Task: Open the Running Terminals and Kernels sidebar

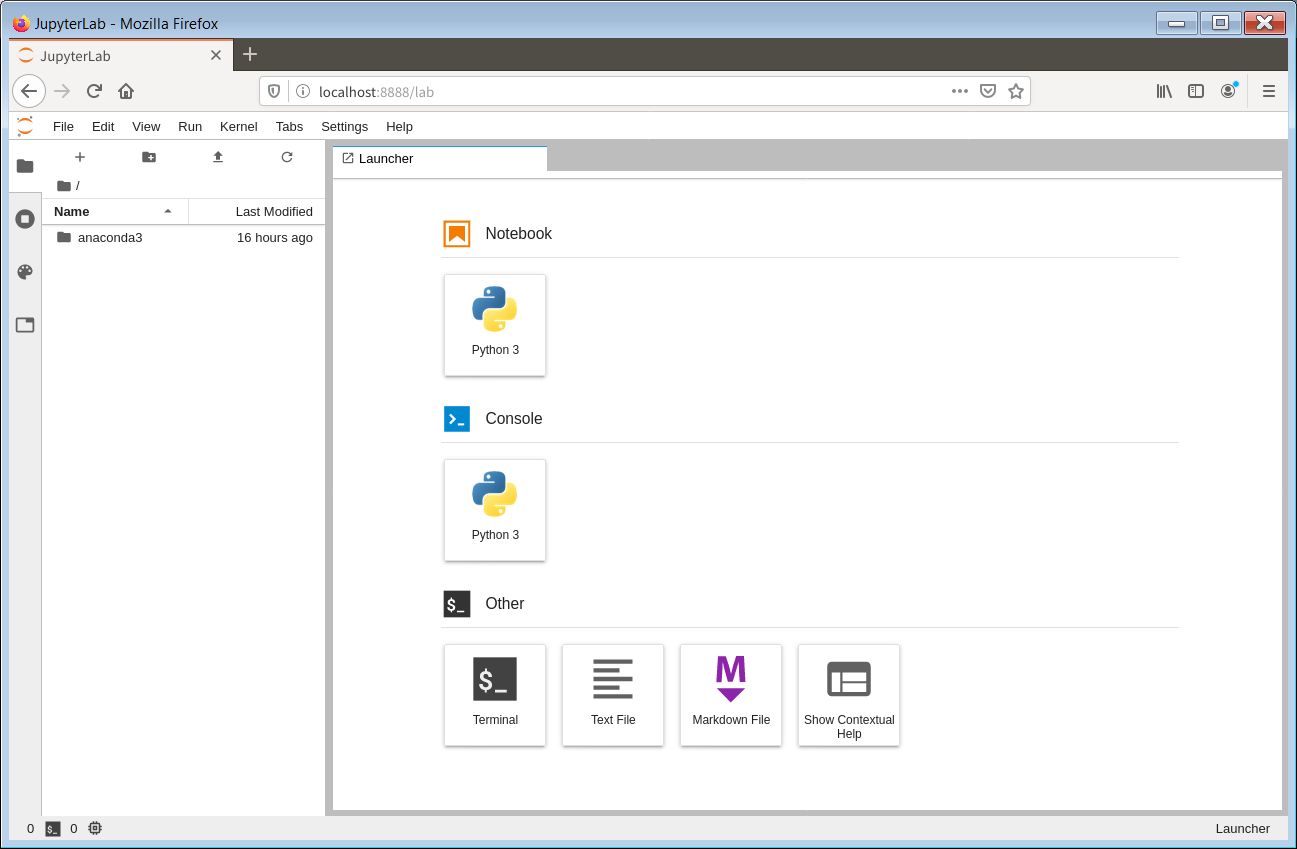Action: tap(25, 219)
